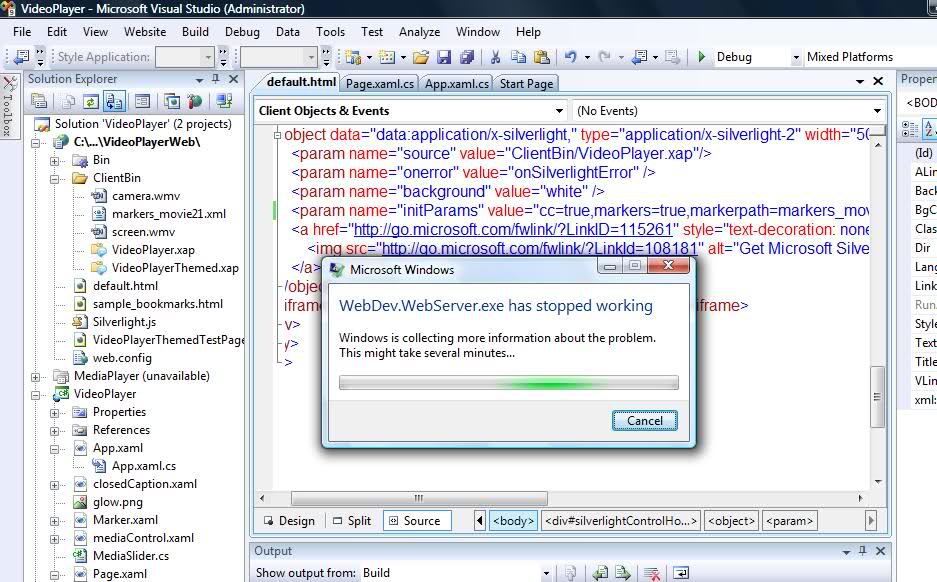Open the (No Events) dropdown
The width and height of the screenshot is (937, 582).
877,111
